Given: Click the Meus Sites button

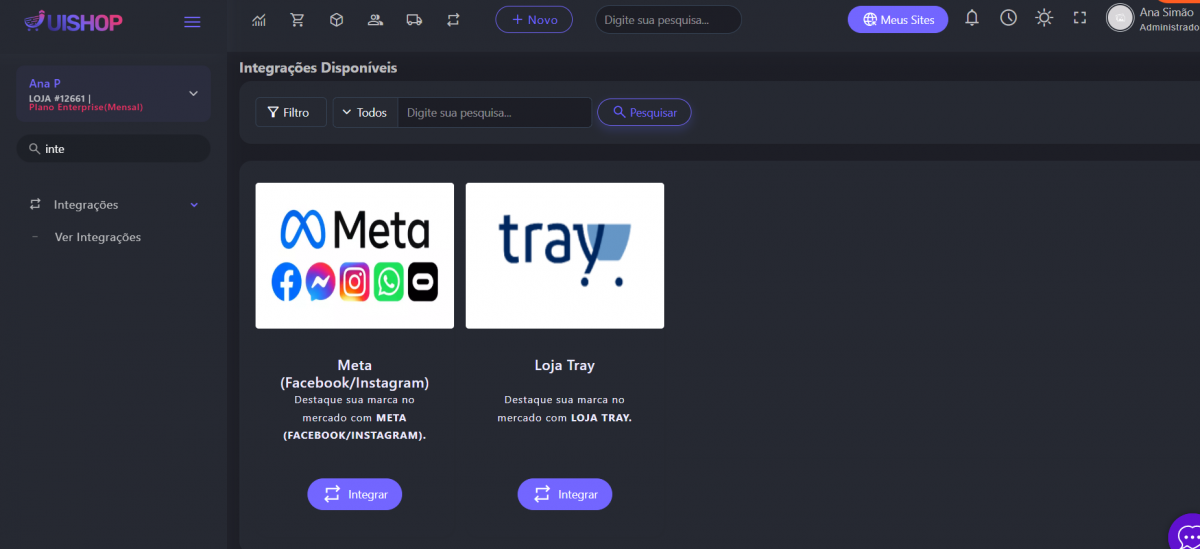Looking at the screenshot, I should pos(897,20).
